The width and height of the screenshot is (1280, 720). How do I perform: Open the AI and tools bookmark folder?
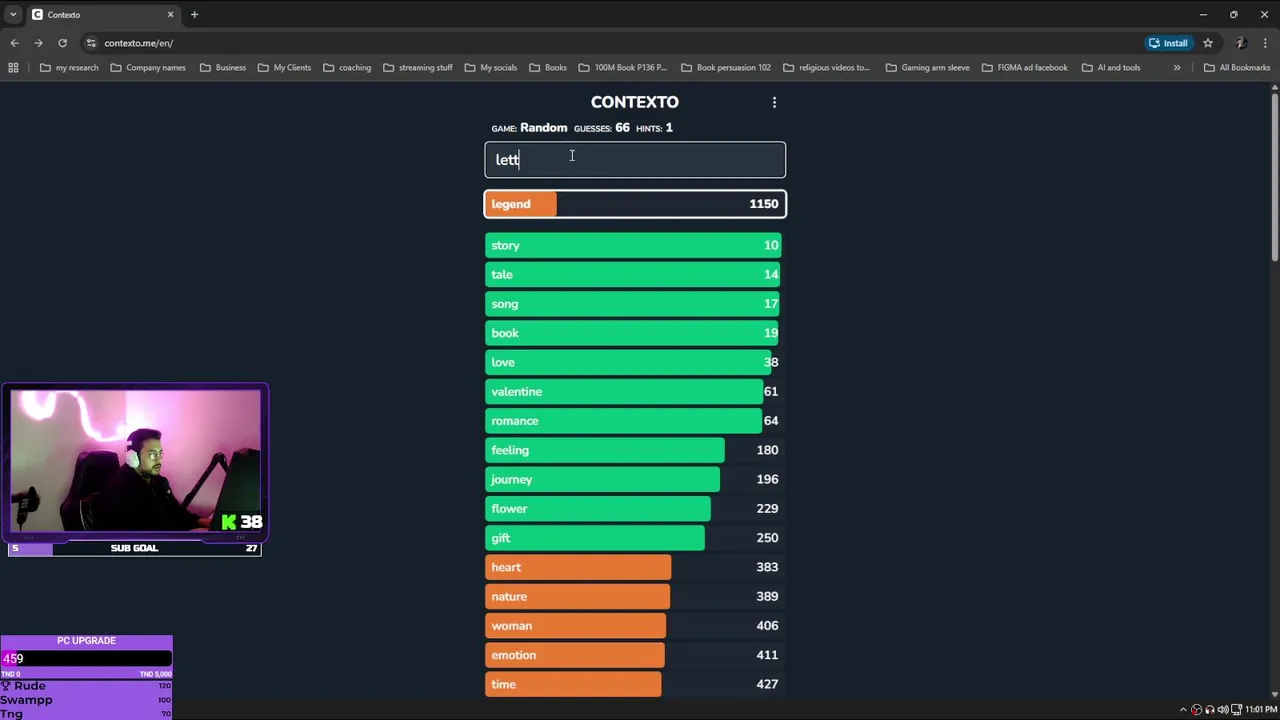click(x=1111, y=68)
